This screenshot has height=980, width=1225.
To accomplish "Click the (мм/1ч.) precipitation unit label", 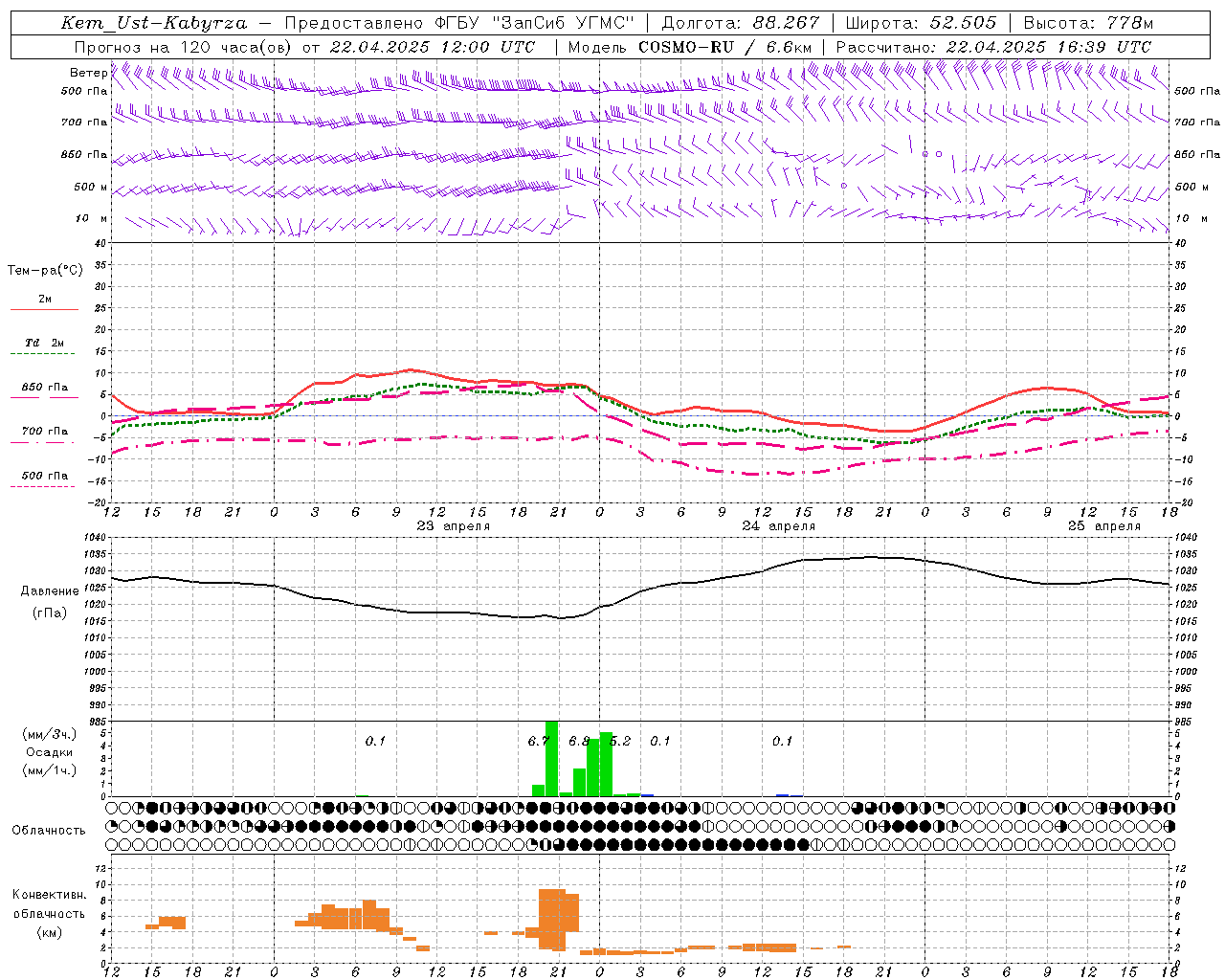I will point(50,770).
